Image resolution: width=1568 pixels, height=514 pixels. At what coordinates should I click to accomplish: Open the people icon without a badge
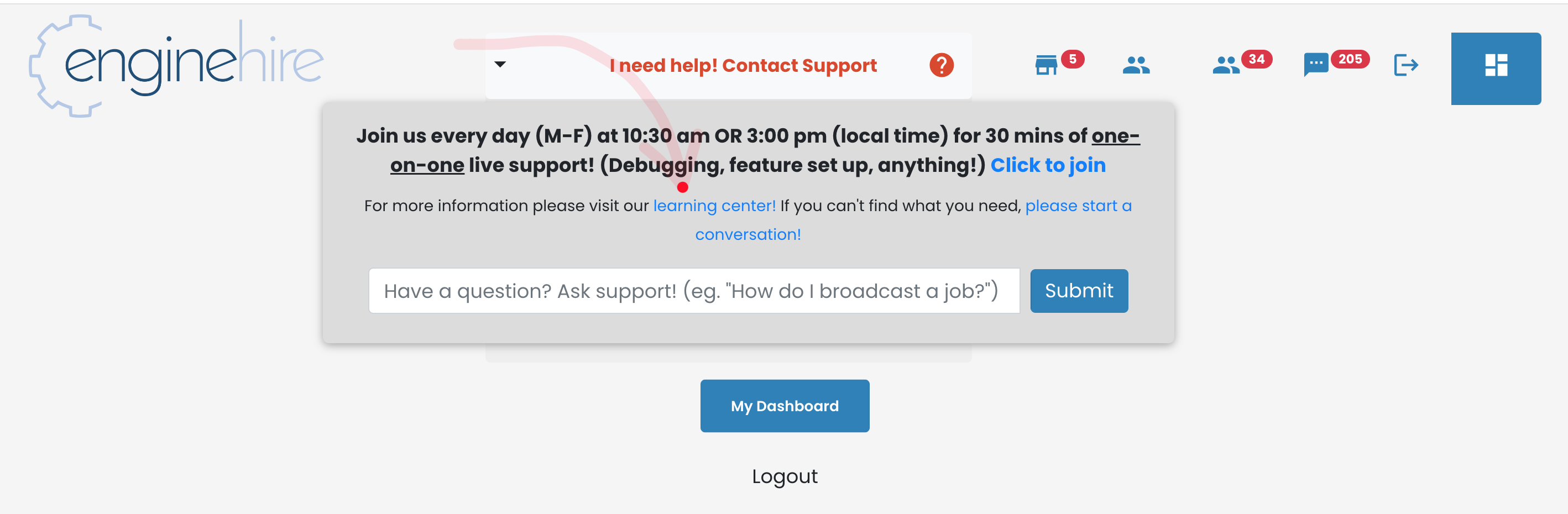point(1136,65)
